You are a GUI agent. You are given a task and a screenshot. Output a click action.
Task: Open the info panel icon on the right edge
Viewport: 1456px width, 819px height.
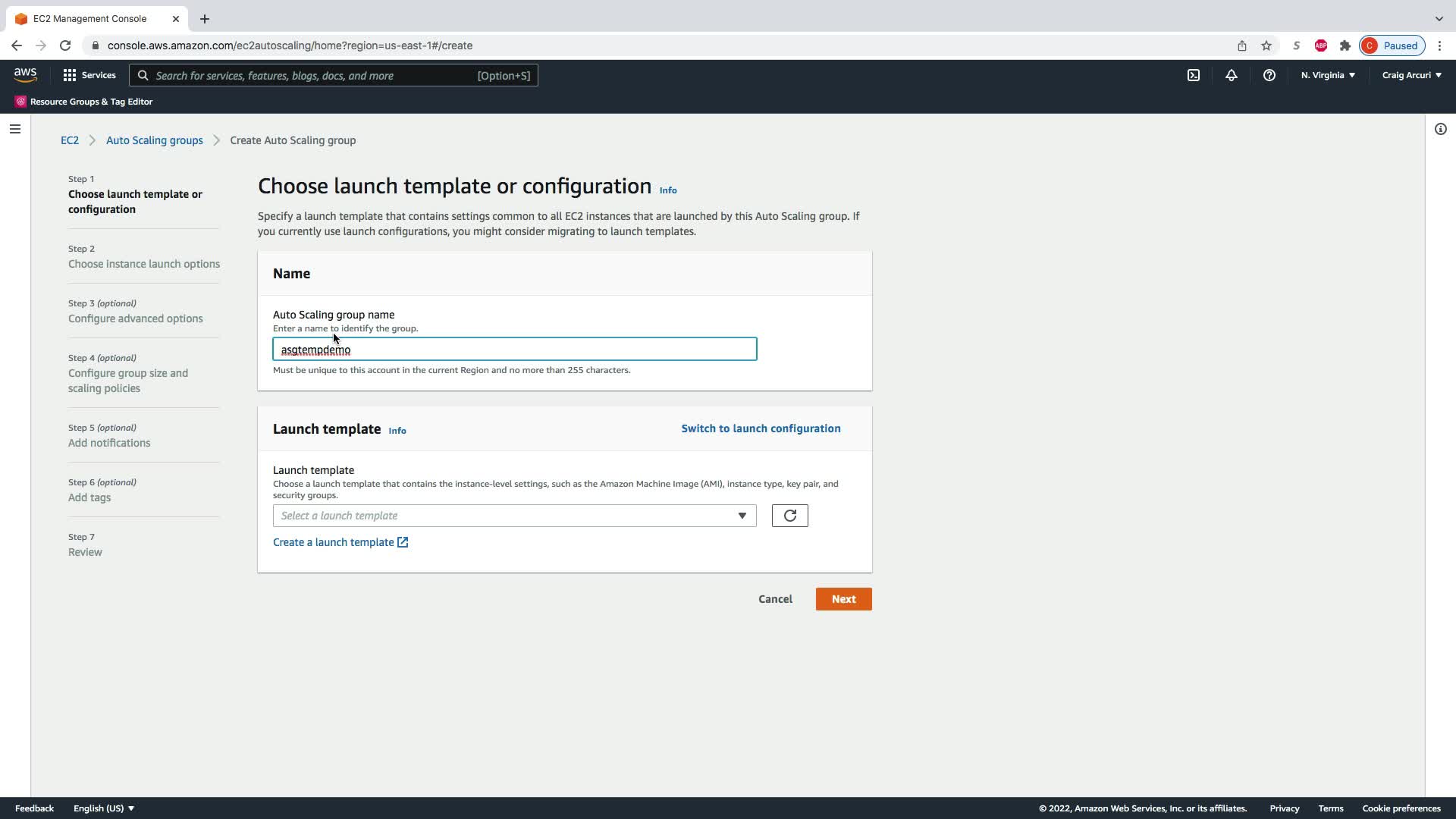[x=1441, y=129]
